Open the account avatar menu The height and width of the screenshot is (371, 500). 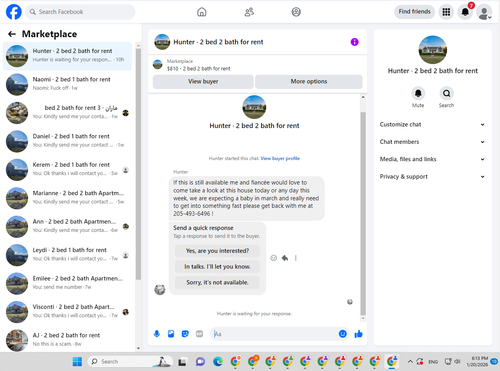[484, 12]
